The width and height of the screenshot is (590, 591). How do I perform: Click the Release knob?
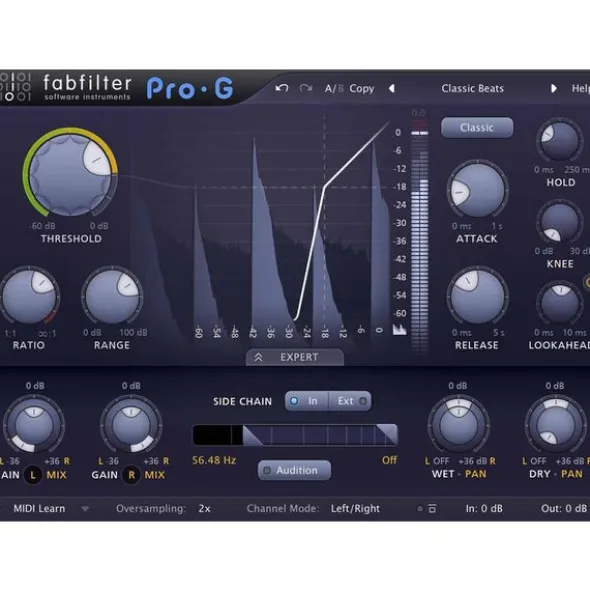[x=477, y=297]
